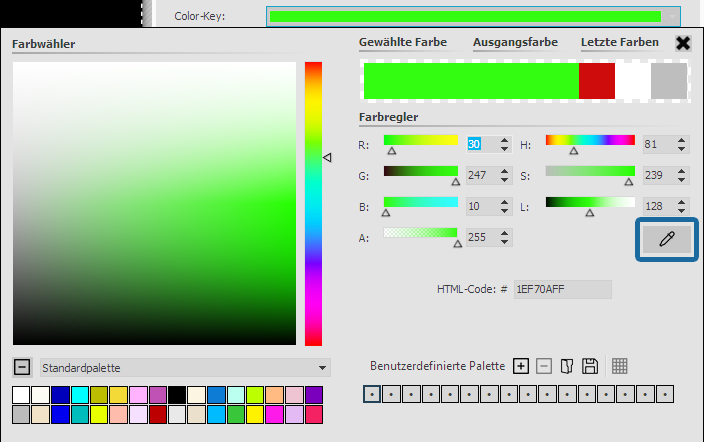Screen dimensions: 704x442
Task: Collapse the Standardpalette with minus button
Action: coord(22,367)
